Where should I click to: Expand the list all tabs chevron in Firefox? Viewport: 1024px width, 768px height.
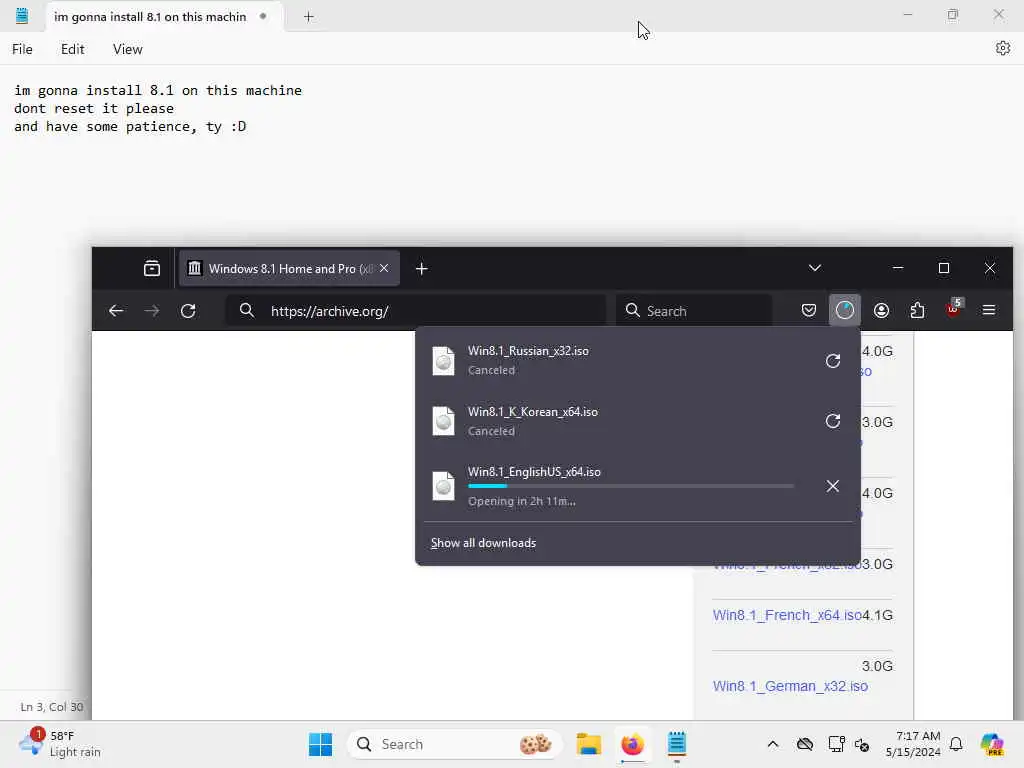(814, 268)
